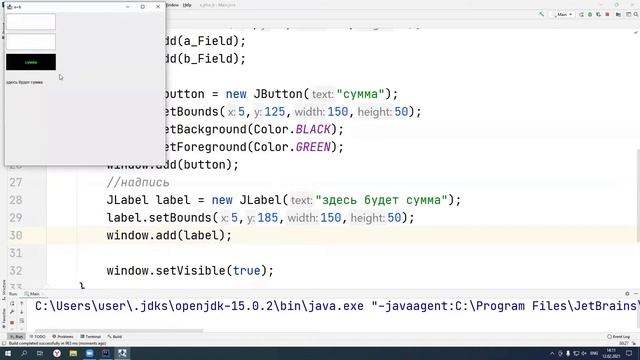Viewport: 640px width, 360px height.
Task: Click the window.add(label) code line
Action: [169, 236]
